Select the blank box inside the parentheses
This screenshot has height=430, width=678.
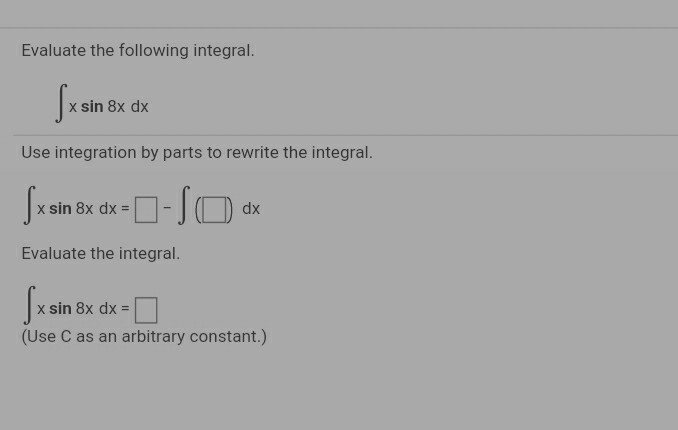(214, 209)
